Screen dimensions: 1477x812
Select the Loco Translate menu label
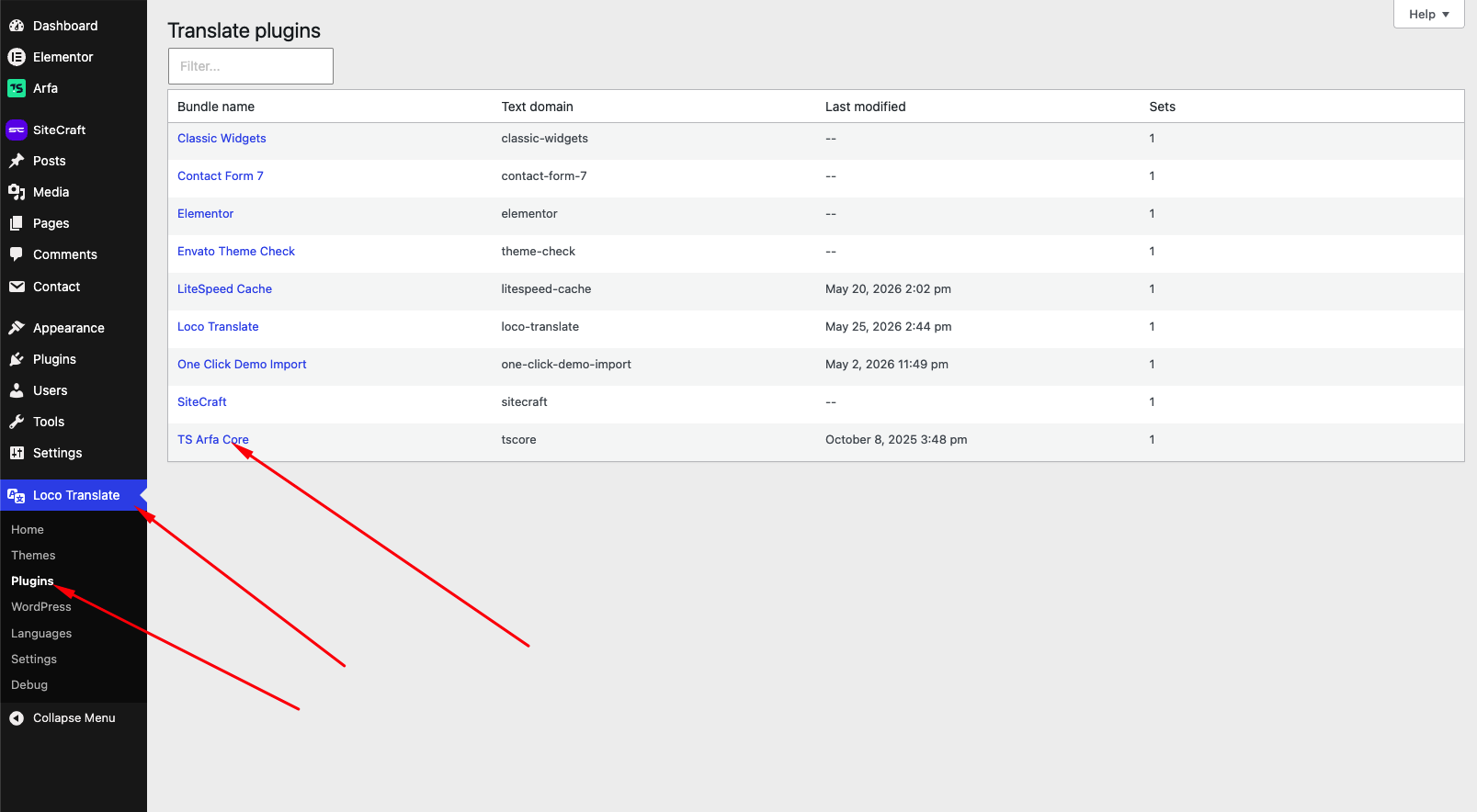(76, 495)
